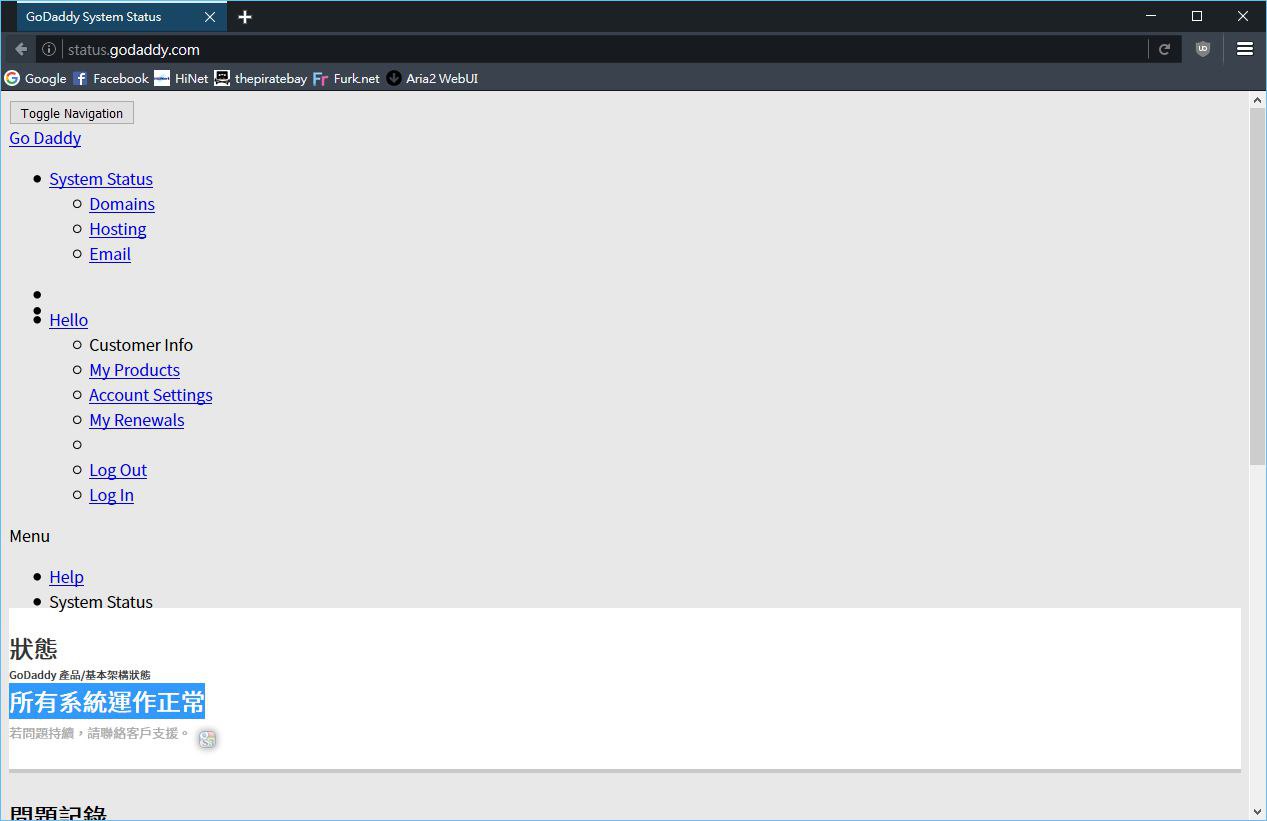Open the My Renewals link

(137, 420)
